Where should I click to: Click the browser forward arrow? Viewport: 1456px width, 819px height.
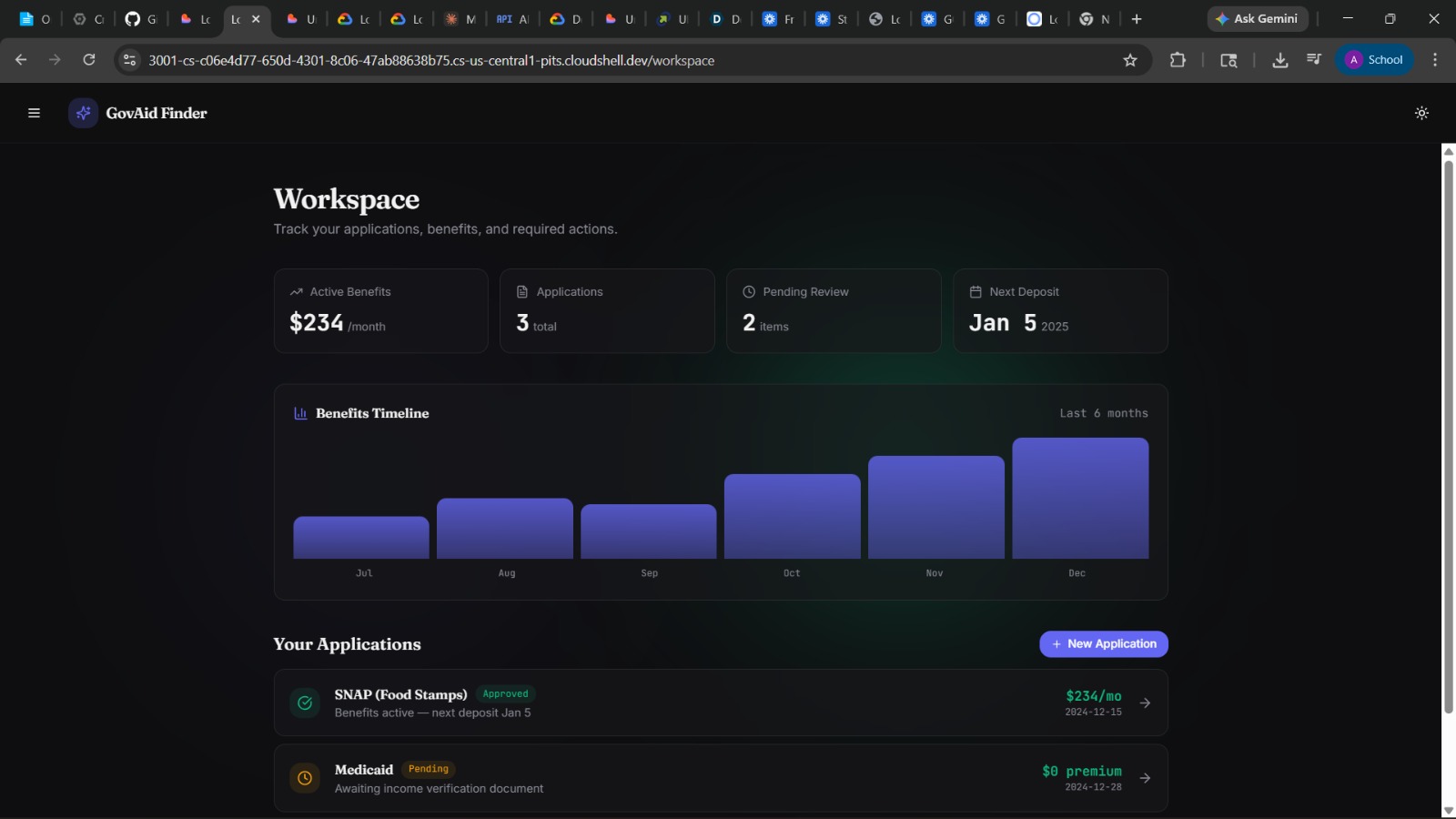pyautogui.click(x=55, y=60)
